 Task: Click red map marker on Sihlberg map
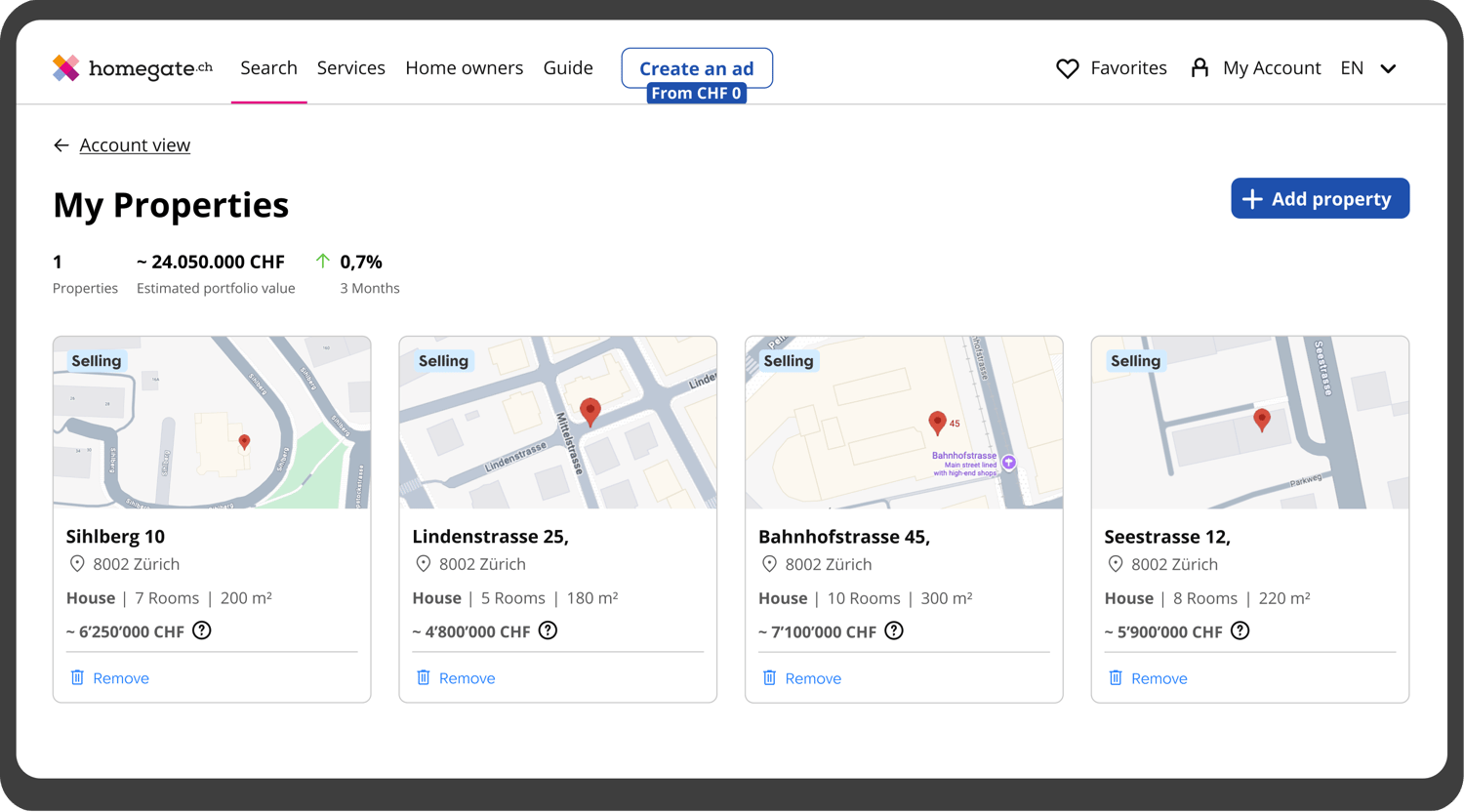pyautogui.click(x=245, y=442)
